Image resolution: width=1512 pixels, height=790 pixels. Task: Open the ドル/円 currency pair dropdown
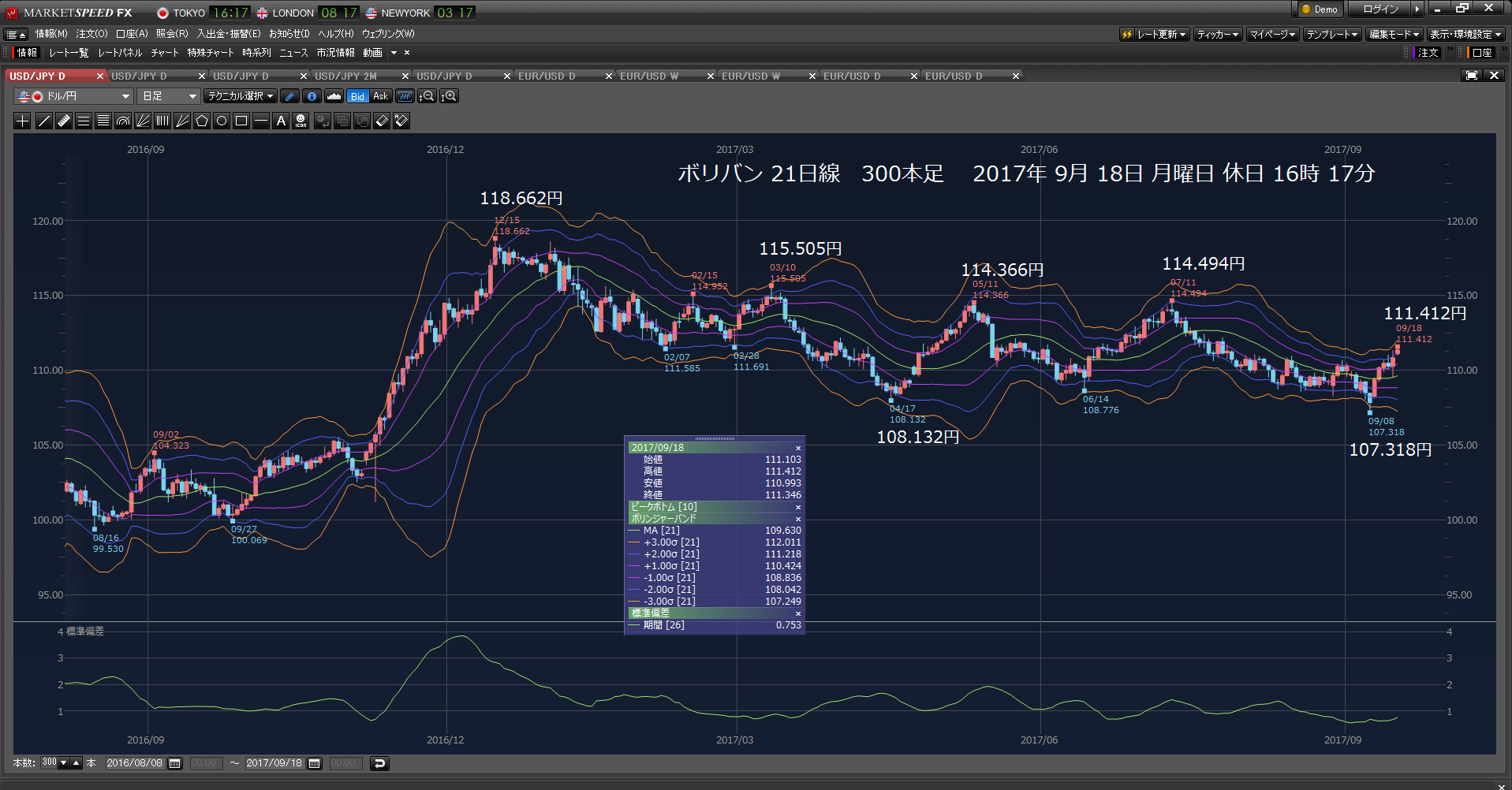pyautogui.click(x=74, y=96)
